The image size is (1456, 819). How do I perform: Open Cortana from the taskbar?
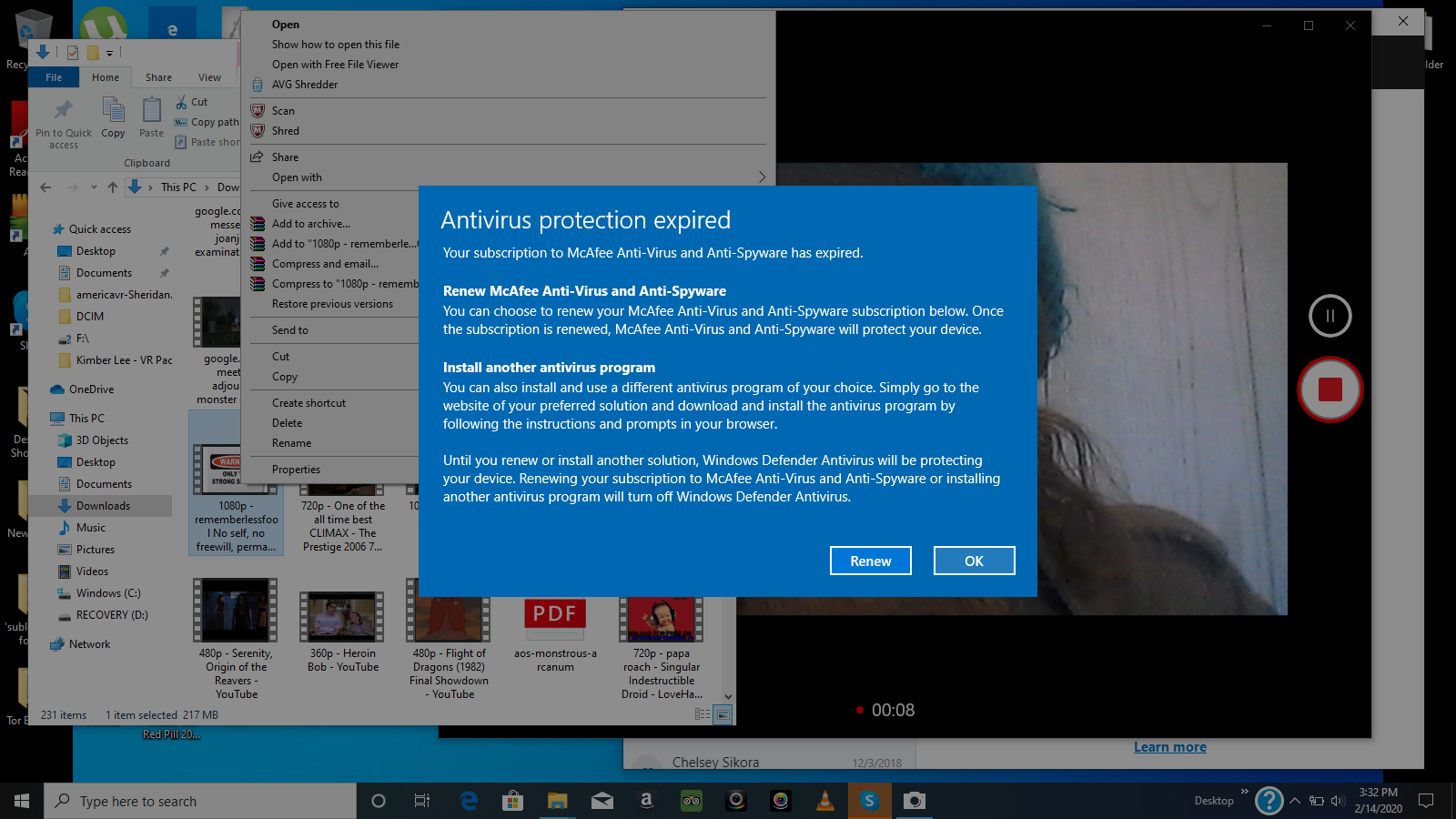pyautogui.click(x=379, y=801)
